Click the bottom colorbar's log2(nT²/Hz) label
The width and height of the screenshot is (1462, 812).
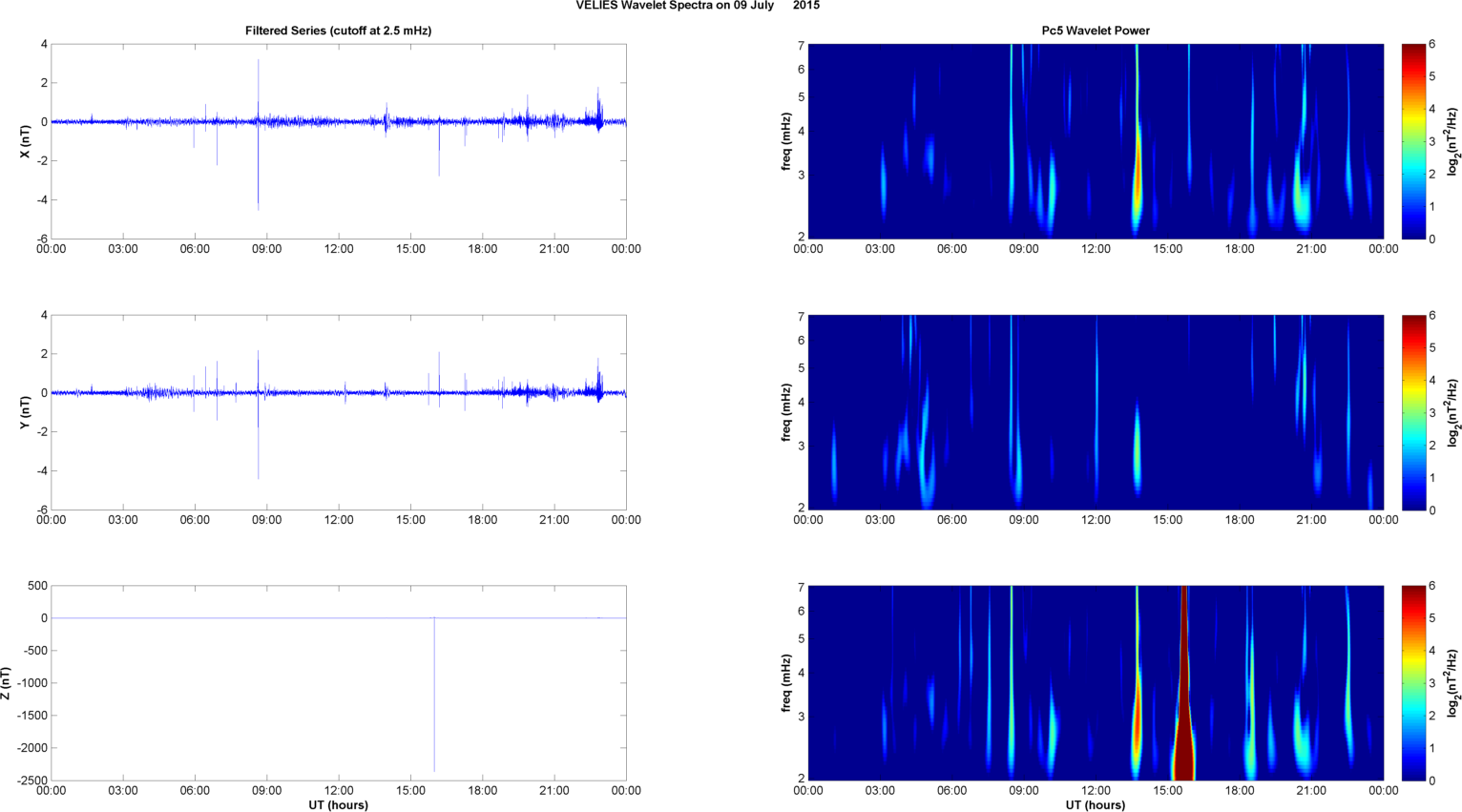pyautogui.click(x=1453, y=683)
